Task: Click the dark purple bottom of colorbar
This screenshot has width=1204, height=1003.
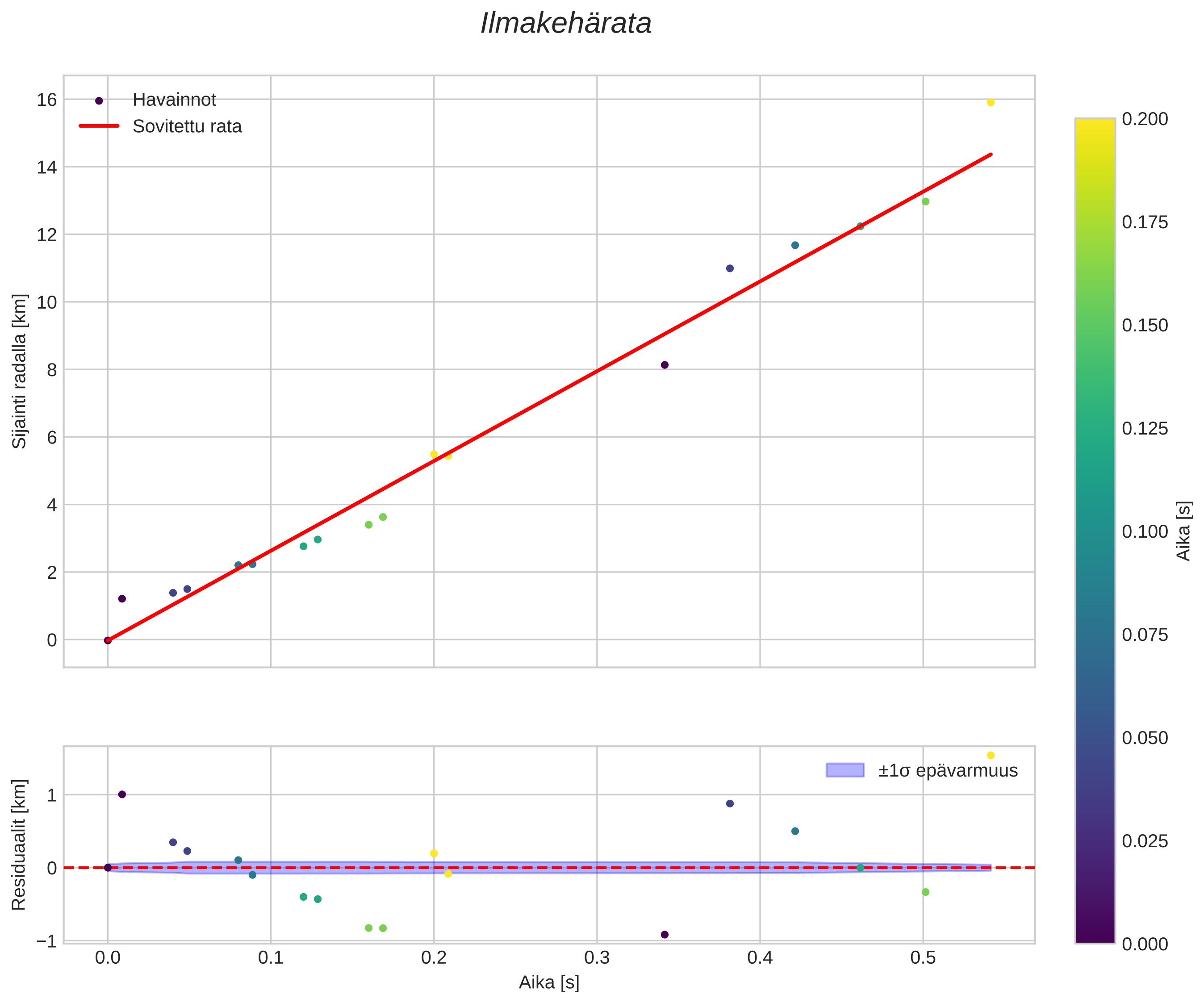Action: click(x=1095, y=934)
